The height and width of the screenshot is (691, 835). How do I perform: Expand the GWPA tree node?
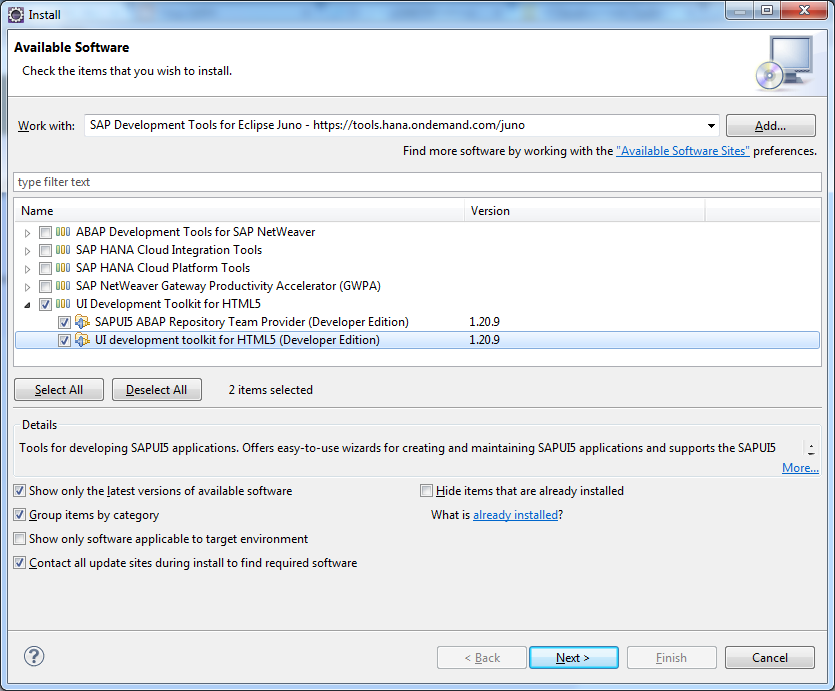pyautogui.click(x=27, y=287)
